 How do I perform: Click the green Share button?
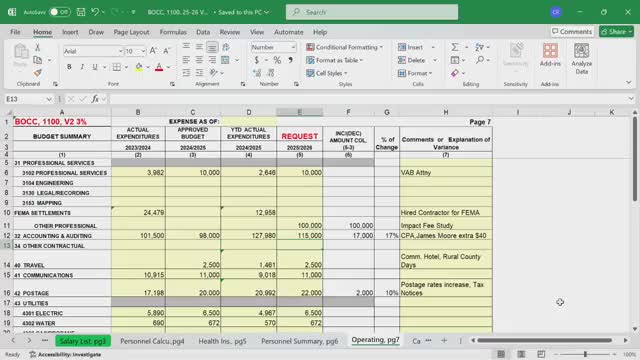616,31
